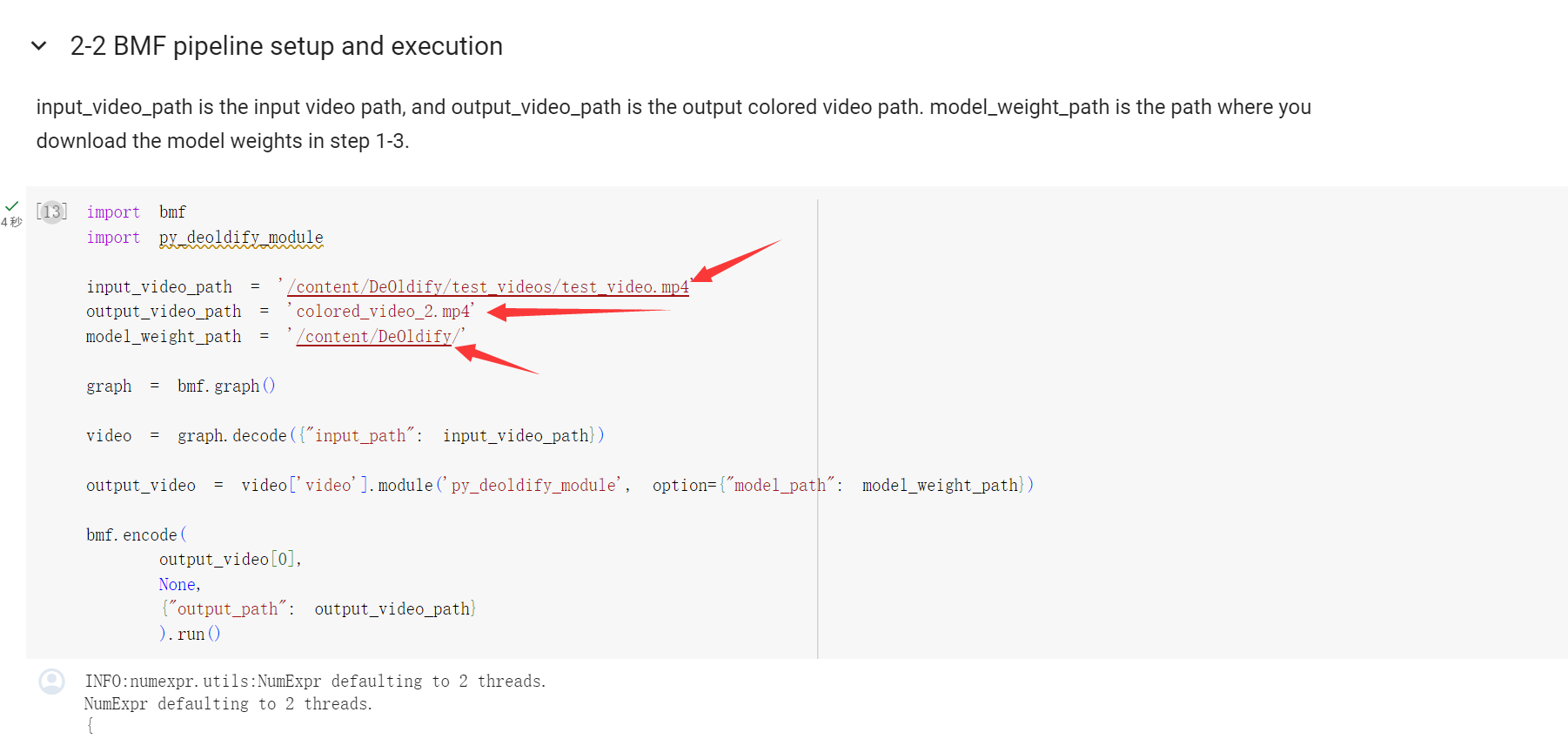Image resolution: width=1568 pixels, height=739 pixels.
Task: Click the 'output_video[0],' argument line
Action: point(230,560)
